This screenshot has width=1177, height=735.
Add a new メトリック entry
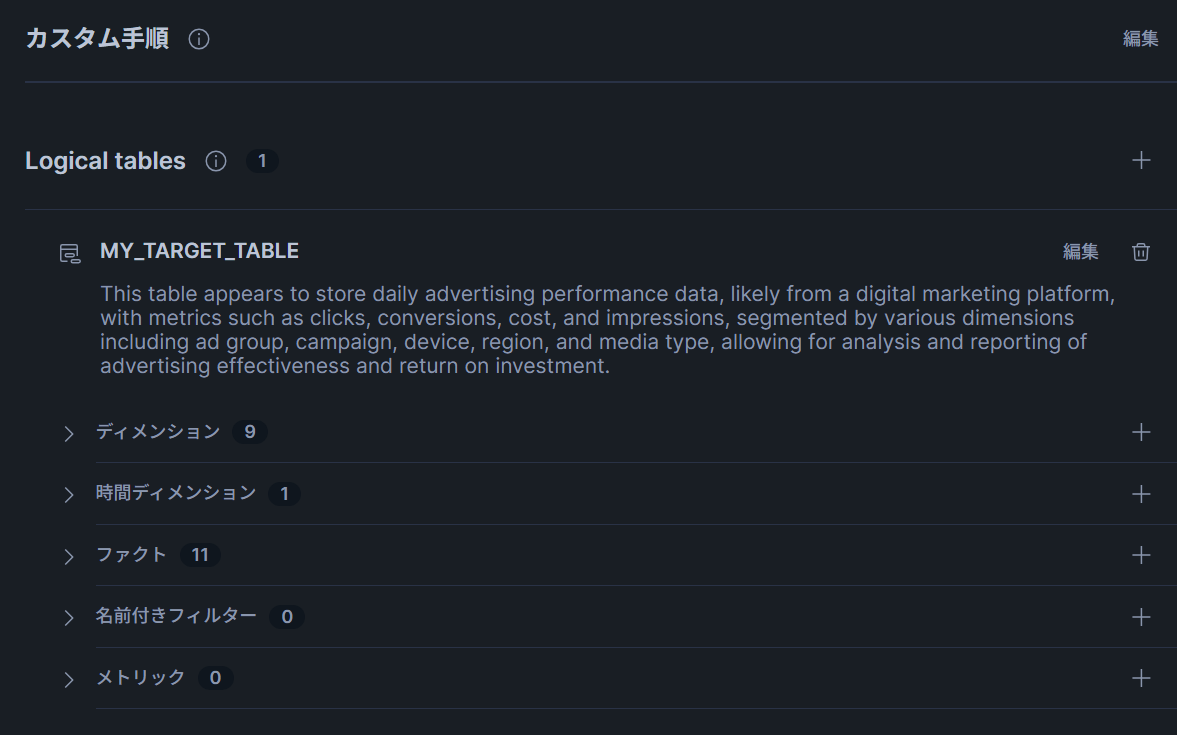(1141, 678)
